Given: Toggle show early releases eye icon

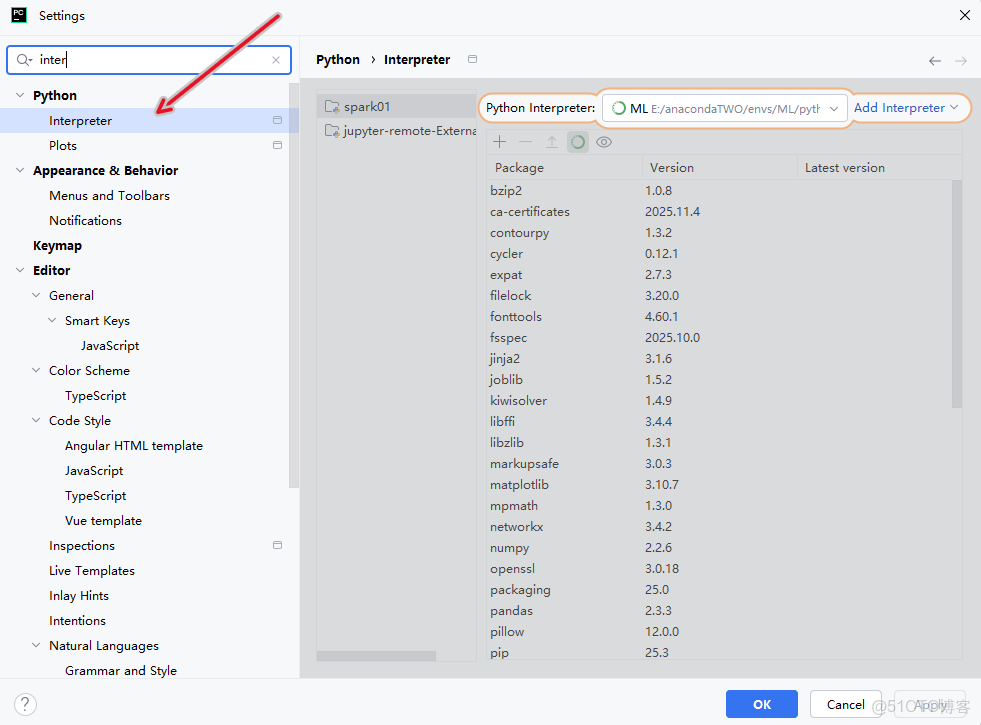Looking at the screenshot, I should tap(604, 142).
